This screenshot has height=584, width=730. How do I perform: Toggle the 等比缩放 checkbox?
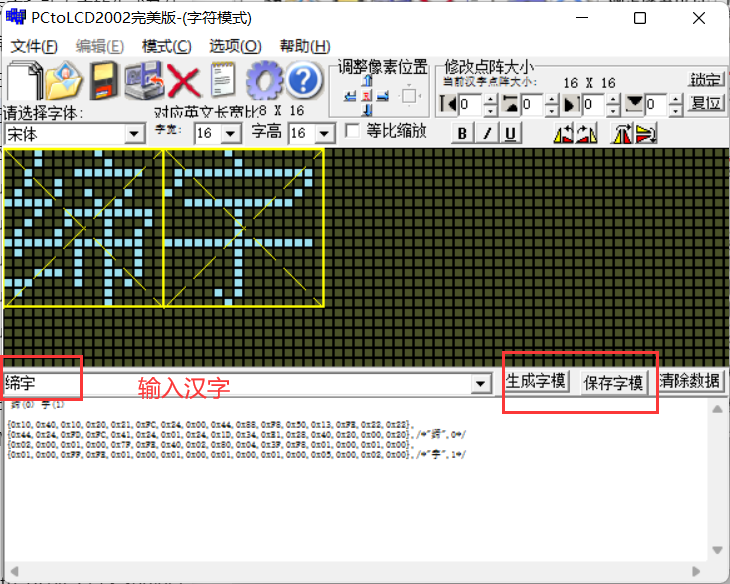tap(352, 131)
